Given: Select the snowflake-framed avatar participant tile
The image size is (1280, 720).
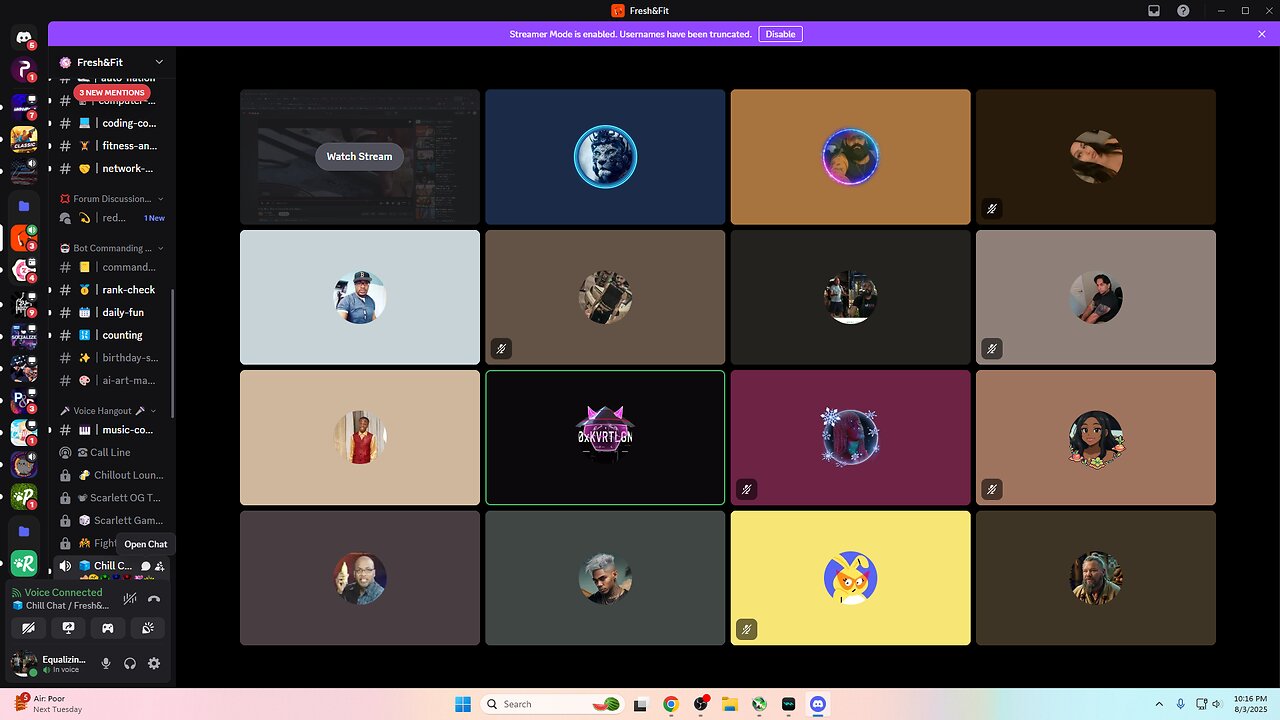Looking at the screenshot, I should [850, 438].
